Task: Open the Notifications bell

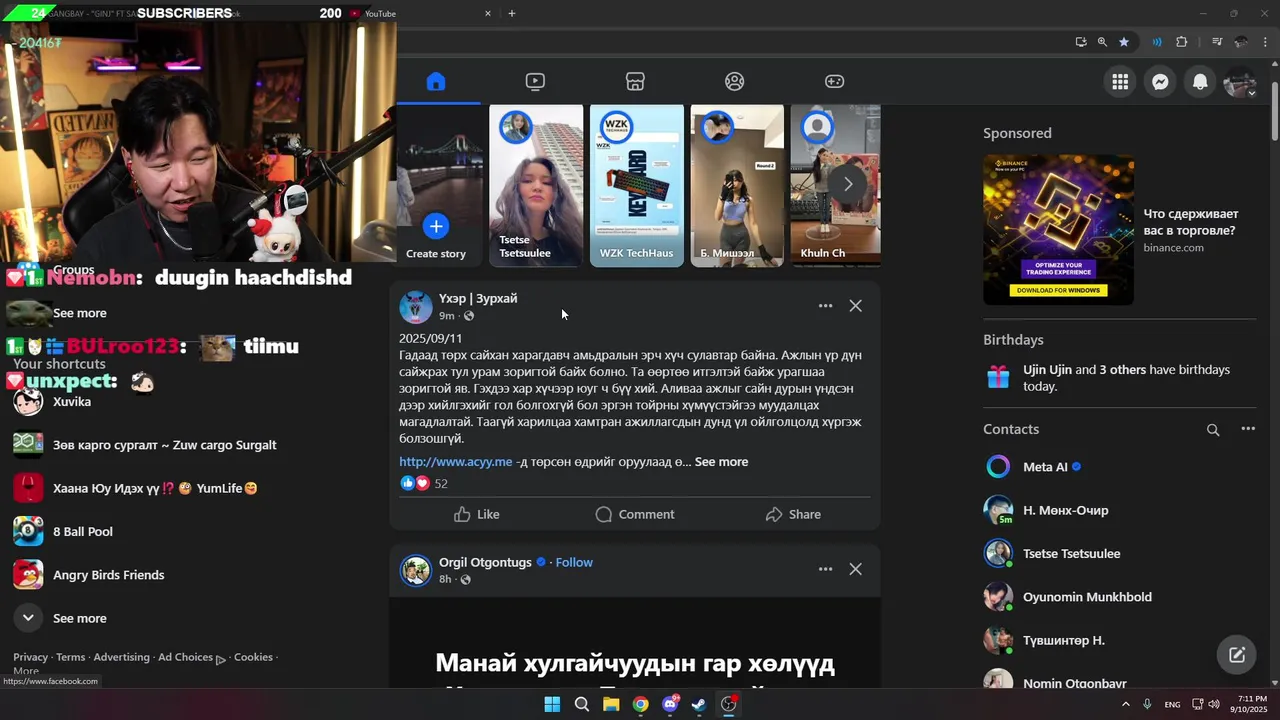Action: tap(1200, 82)
